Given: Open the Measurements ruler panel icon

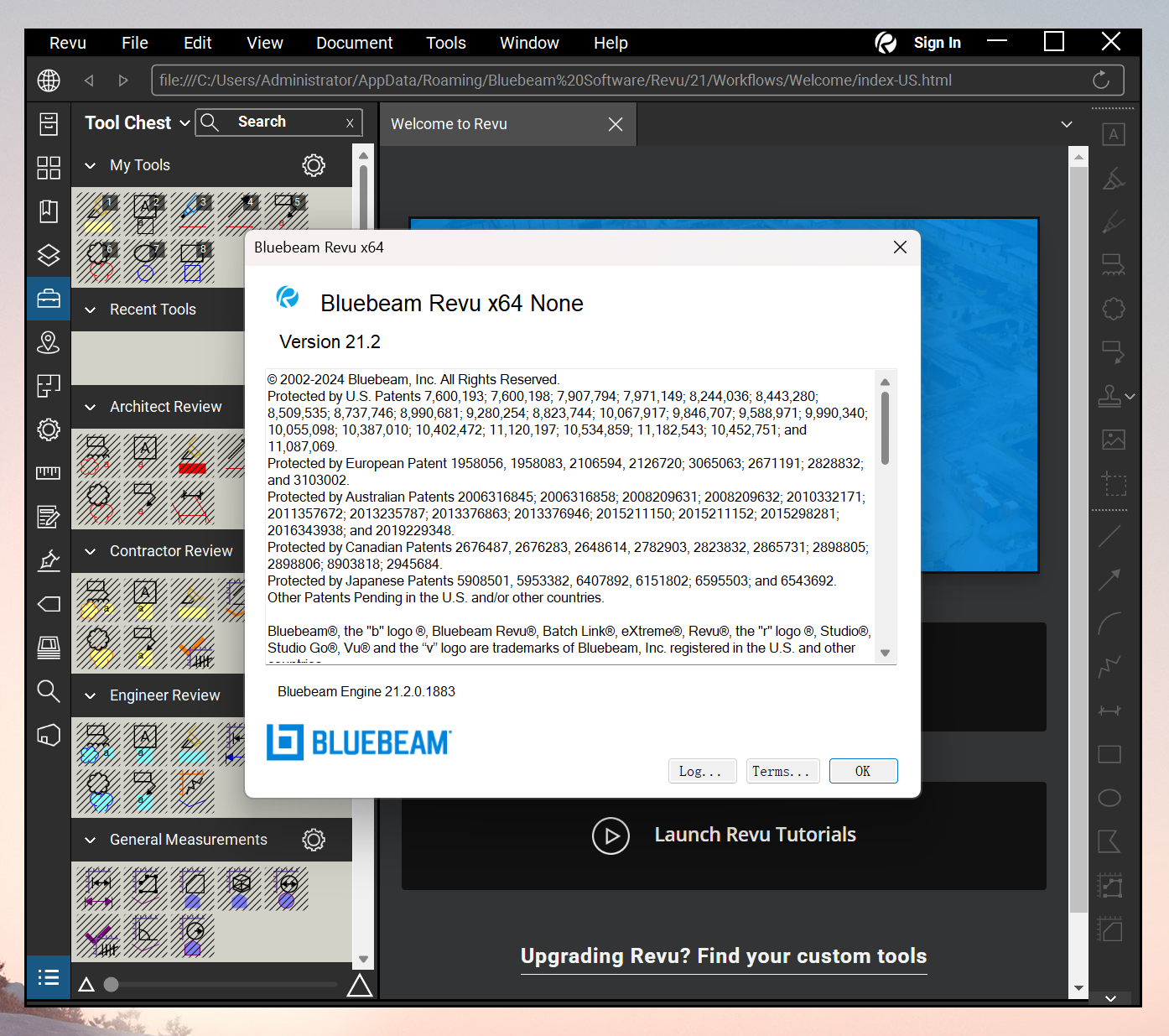Looking at the screenshot, I should pyautogui.click(x=49, y=473).
